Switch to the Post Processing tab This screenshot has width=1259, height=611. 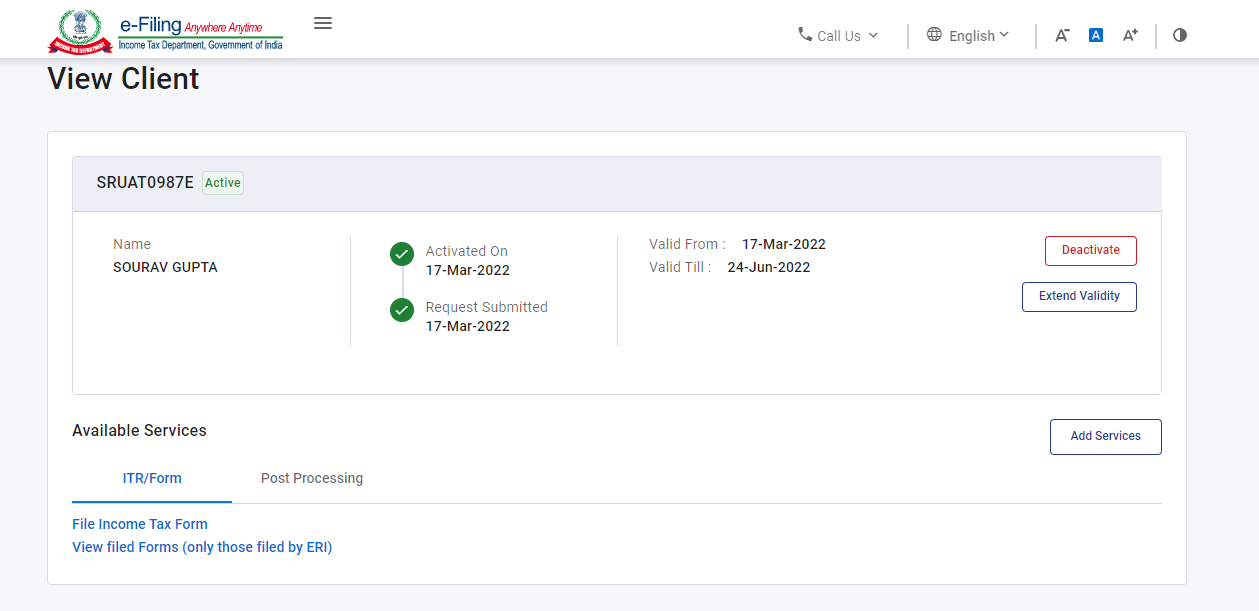coord(311,478)
